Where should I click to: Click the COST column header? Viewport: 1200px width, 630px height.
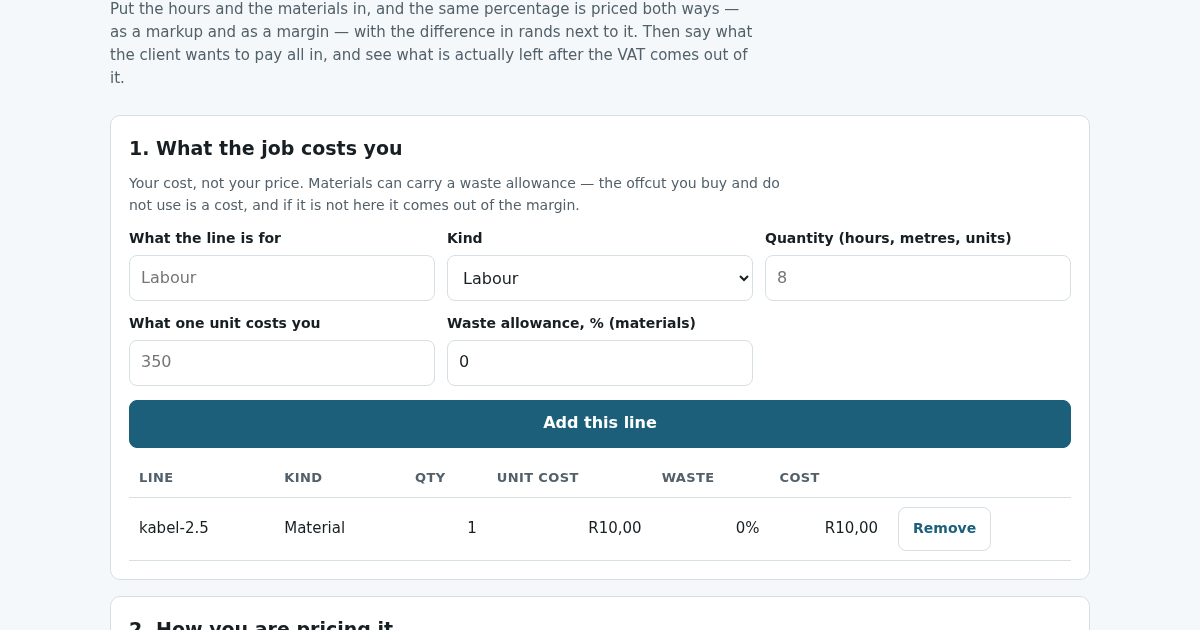799,478
